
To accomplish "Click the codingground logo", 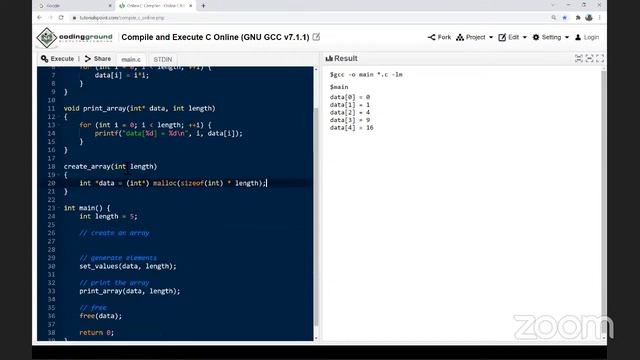I will click(x=74, y=37).
